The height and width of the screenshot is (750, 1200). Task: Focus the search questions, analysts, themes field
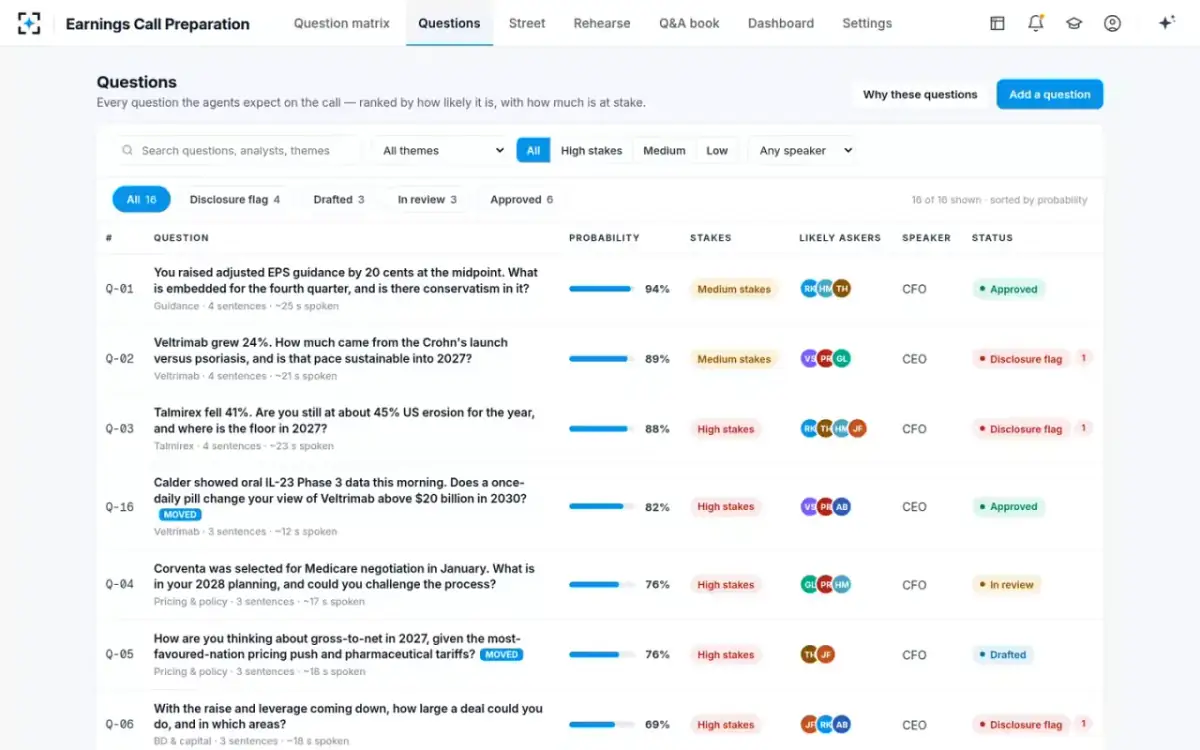pyautogui.click(x=236, y=151)
